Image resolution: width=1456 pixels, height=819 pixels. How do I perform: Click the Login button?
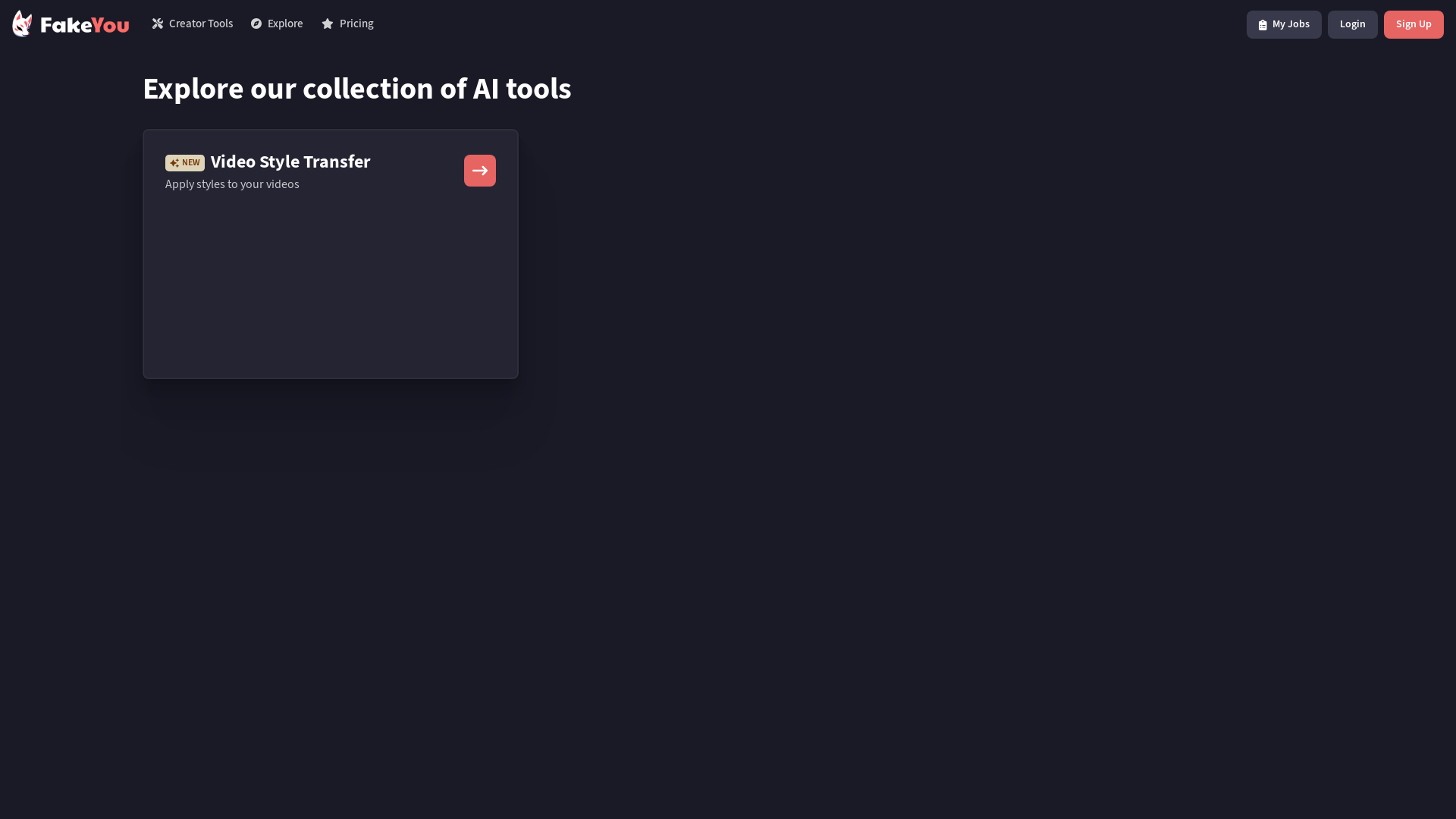point(1353,24)
